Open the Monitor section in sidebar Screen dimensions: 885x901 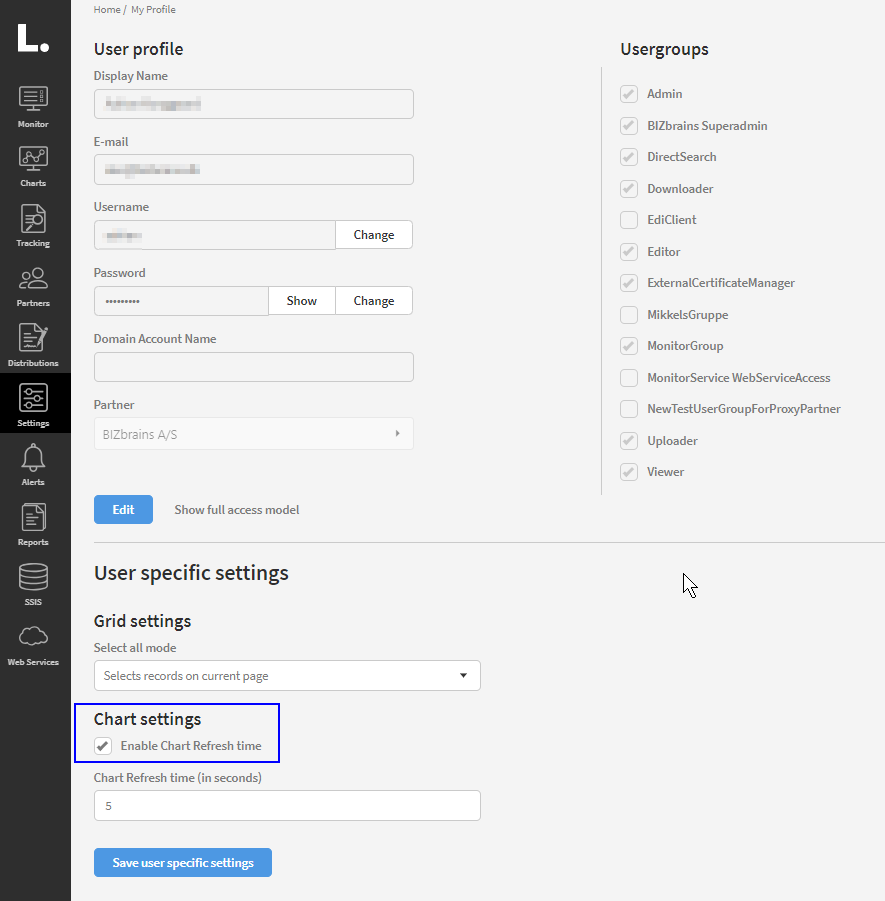click(34, 106)
